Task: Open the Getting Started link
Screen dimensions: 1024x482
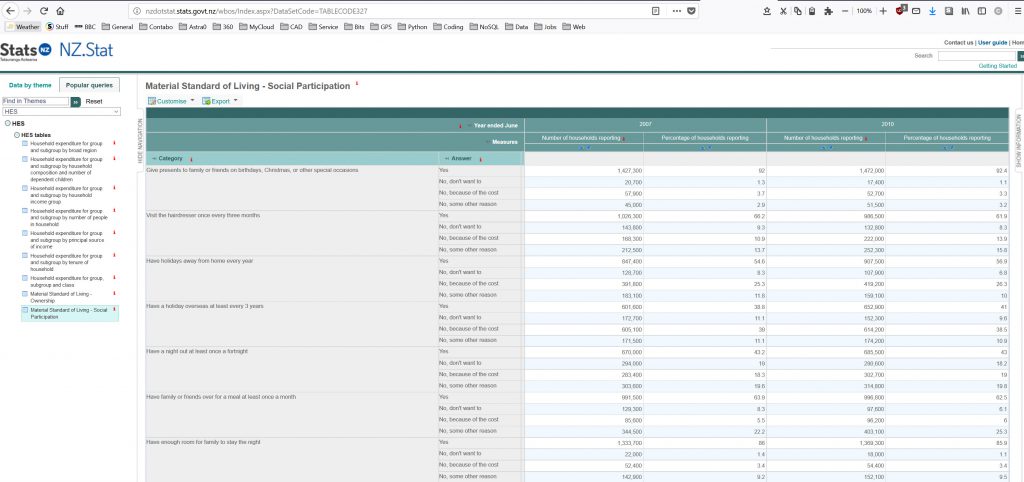Action: [996, 65]
